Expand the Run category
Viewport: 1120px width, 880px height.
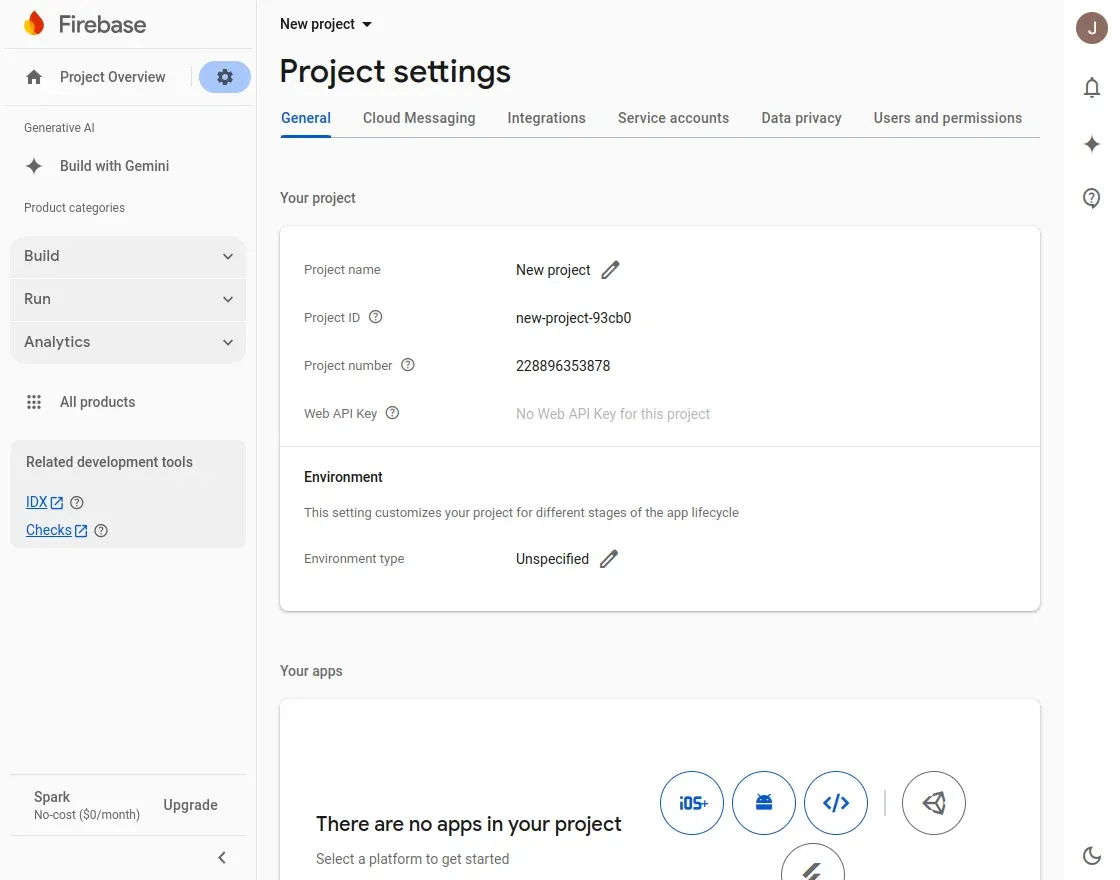pos(128,299)
